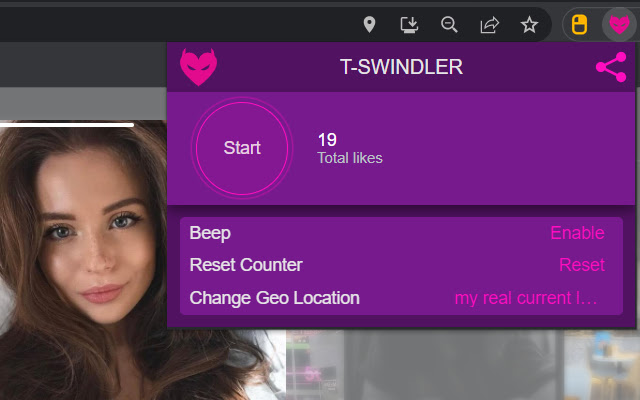Click the white photo progress bar above profile
This screenshot has height=400, width=640.
[x=67, y=125]
